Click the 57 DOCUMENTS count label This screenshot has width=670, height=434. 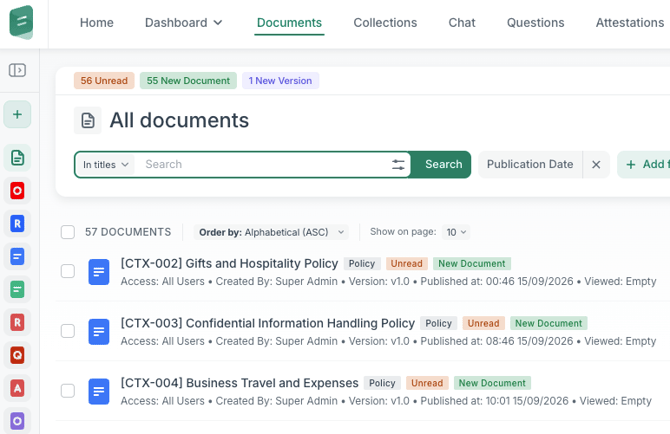pos(128,232)
